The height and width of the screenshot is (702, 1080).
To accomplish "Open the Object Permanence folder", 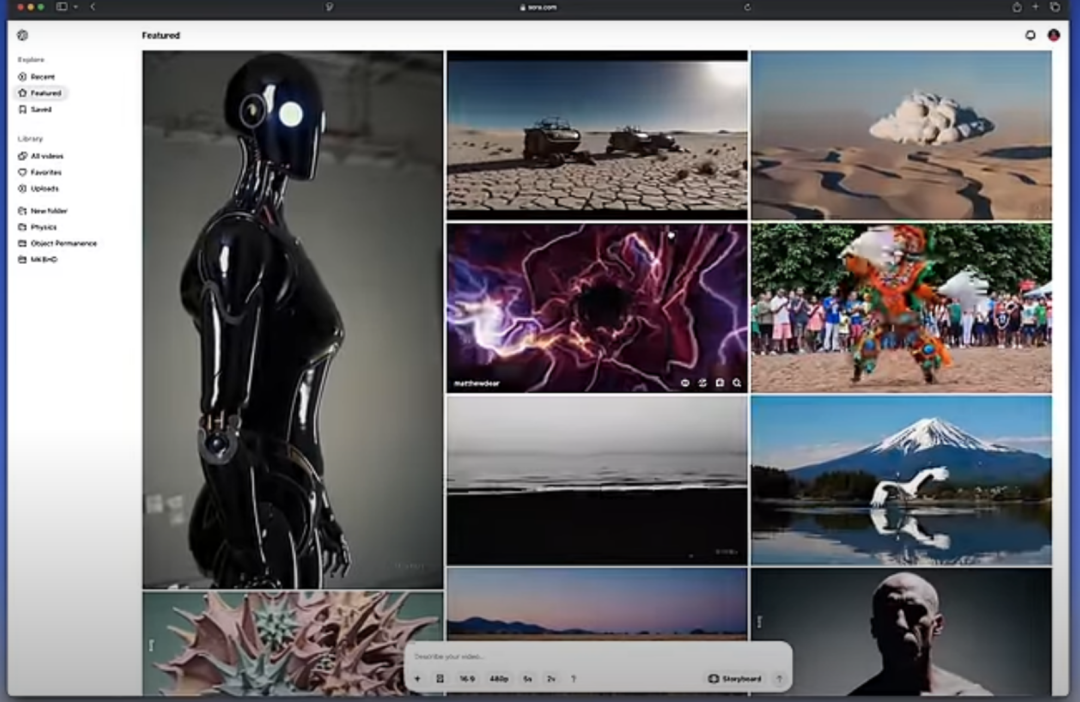I will click(63, 243).
